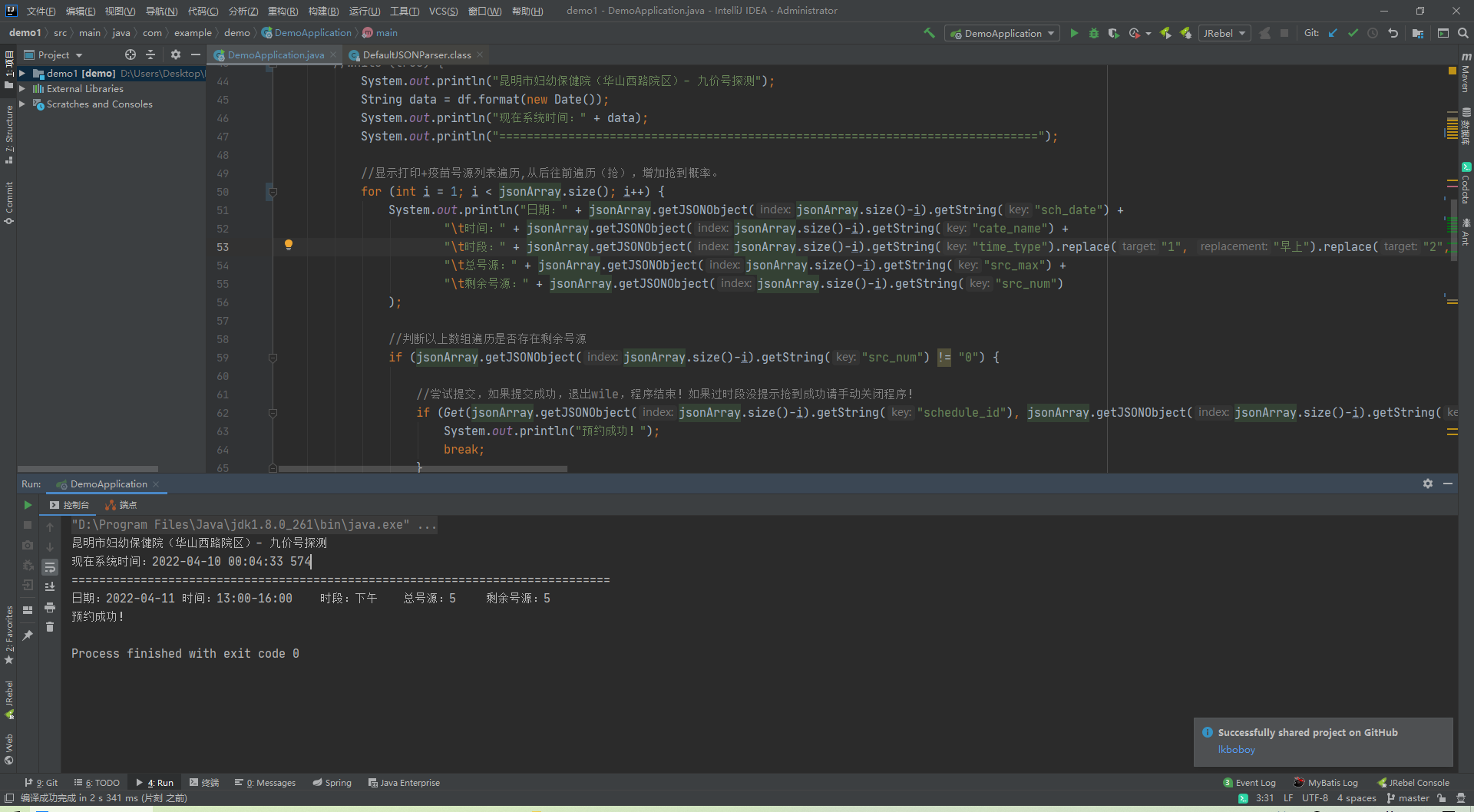Screen dimensions: 1474x812
Task: Switch to DefaultJSONParser.class tab
Action: (x=416, y=54)
